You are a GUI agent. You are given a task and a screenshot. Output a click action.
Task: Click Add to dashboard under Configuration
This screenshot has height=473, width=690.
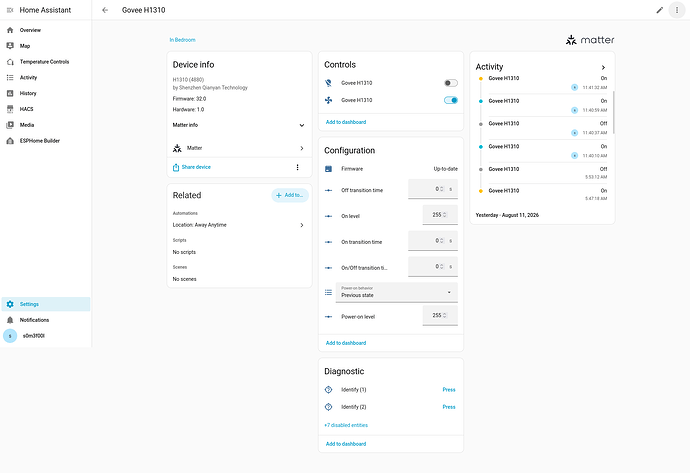[346, 343]
